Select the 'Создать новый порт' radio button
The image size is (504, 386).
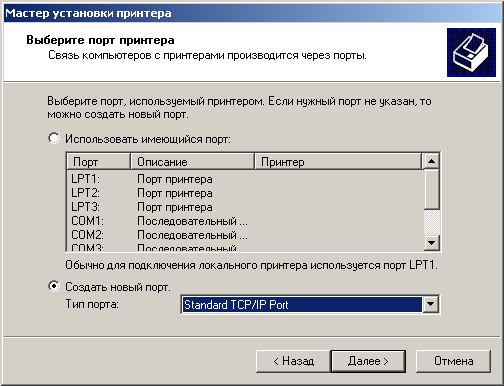54,286
